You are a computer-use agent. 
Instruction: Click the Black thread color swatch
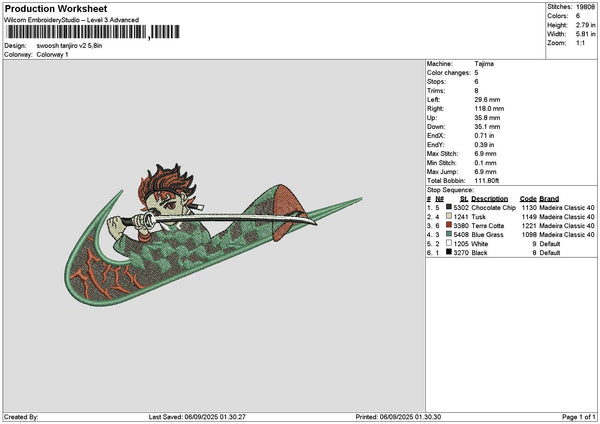[x=449, y=252]
